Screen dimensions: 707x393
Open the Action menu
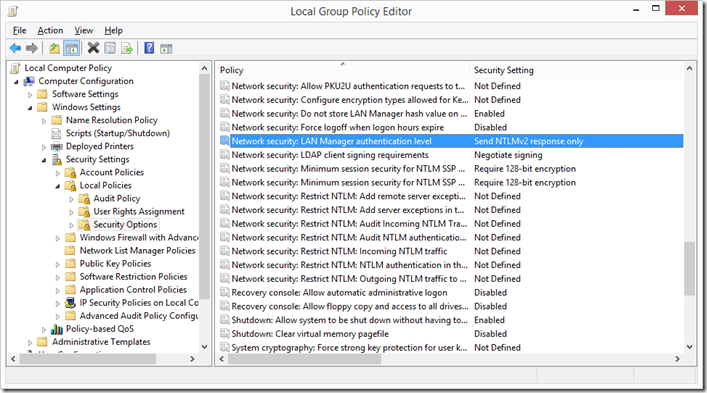click(x=50, y=30)
